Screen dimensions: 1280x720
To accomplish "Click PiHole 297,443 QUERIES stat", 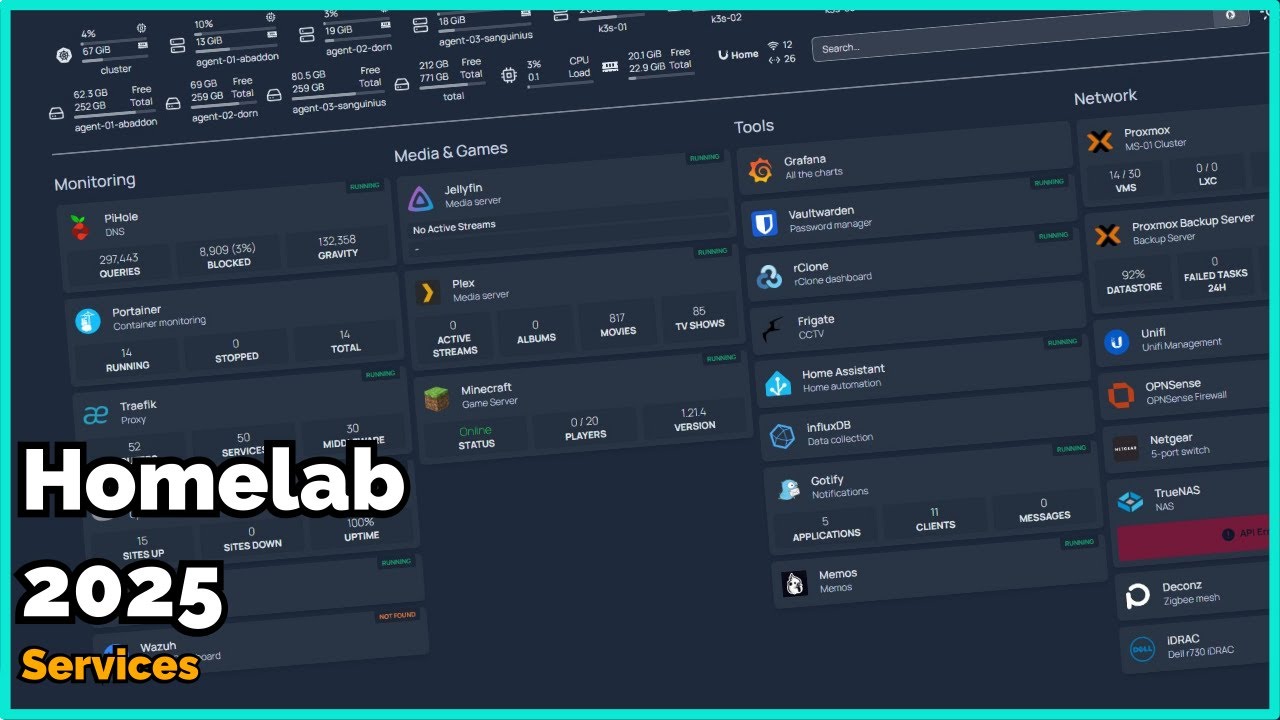I will coord(119,265).
